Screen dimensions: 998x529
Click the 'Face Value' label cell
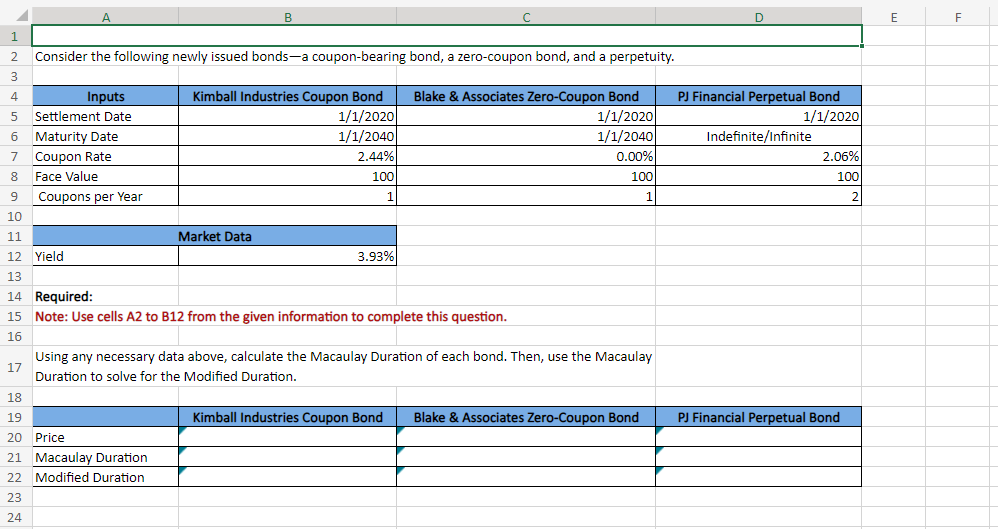[x=106, y=176]
